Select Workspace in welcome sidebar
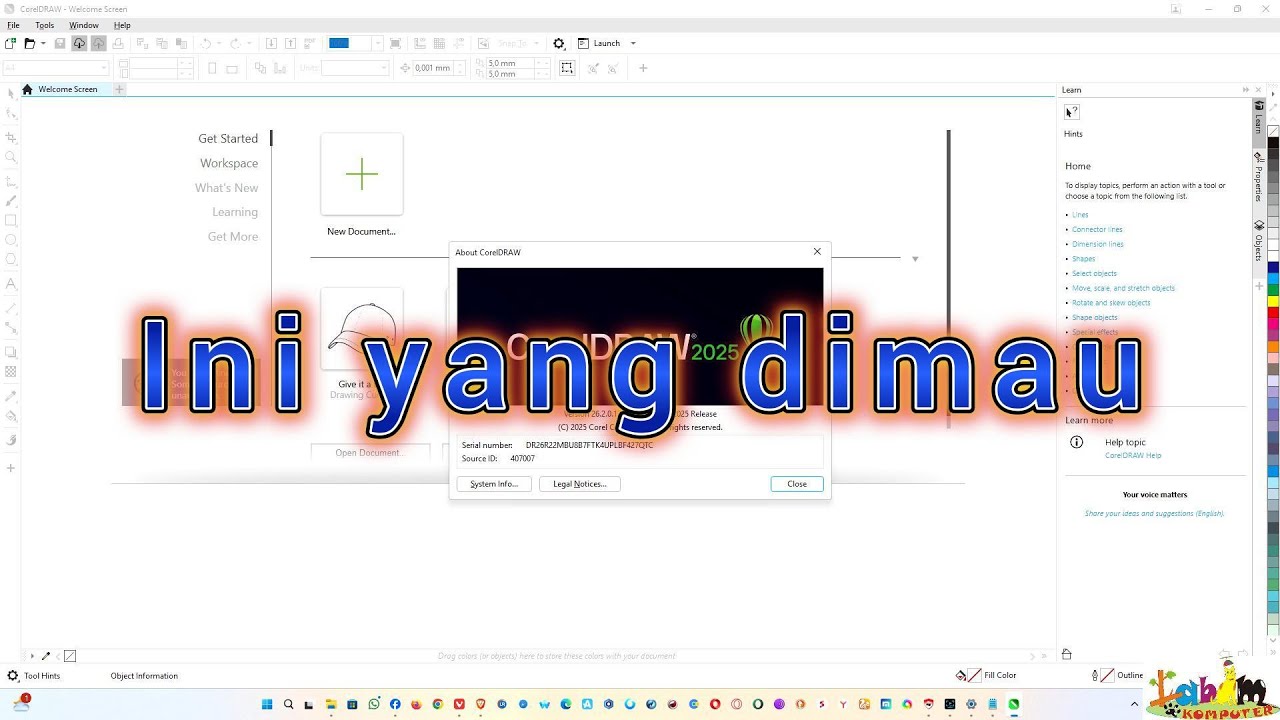 tap(229, 163)
